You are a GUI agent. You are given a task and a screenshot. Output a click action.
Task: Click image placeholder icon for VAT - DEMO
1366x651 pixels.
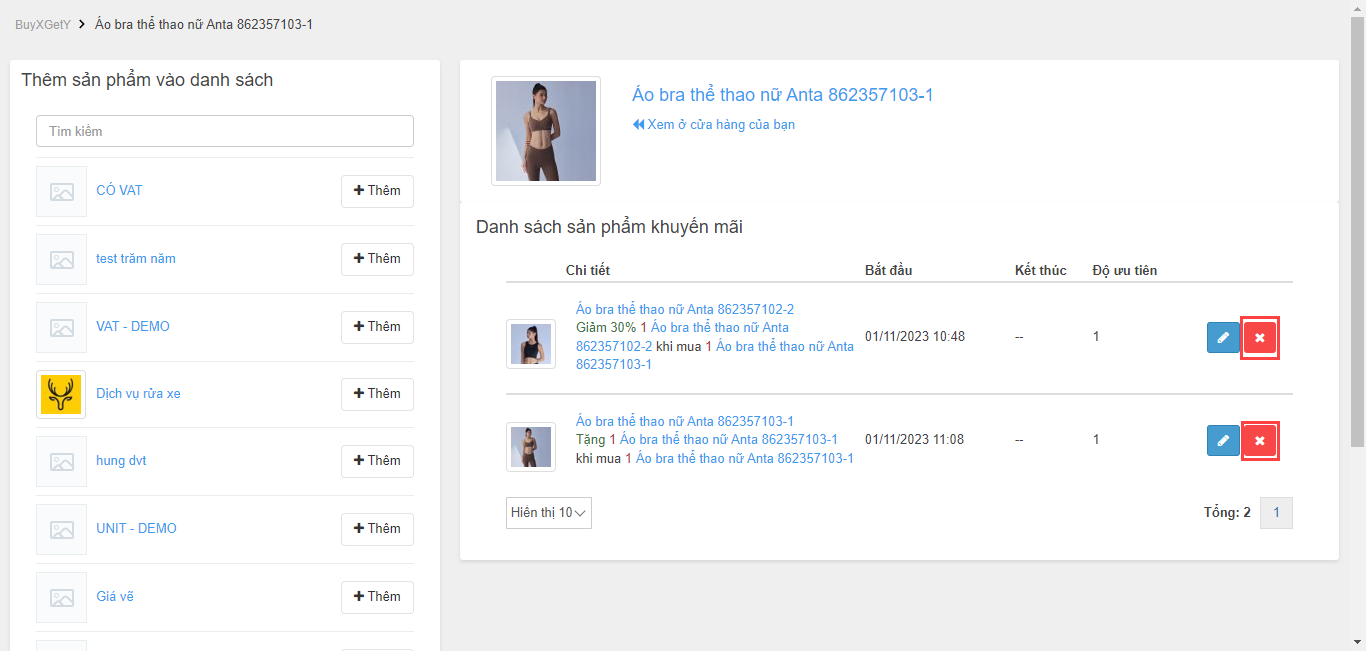62,327
